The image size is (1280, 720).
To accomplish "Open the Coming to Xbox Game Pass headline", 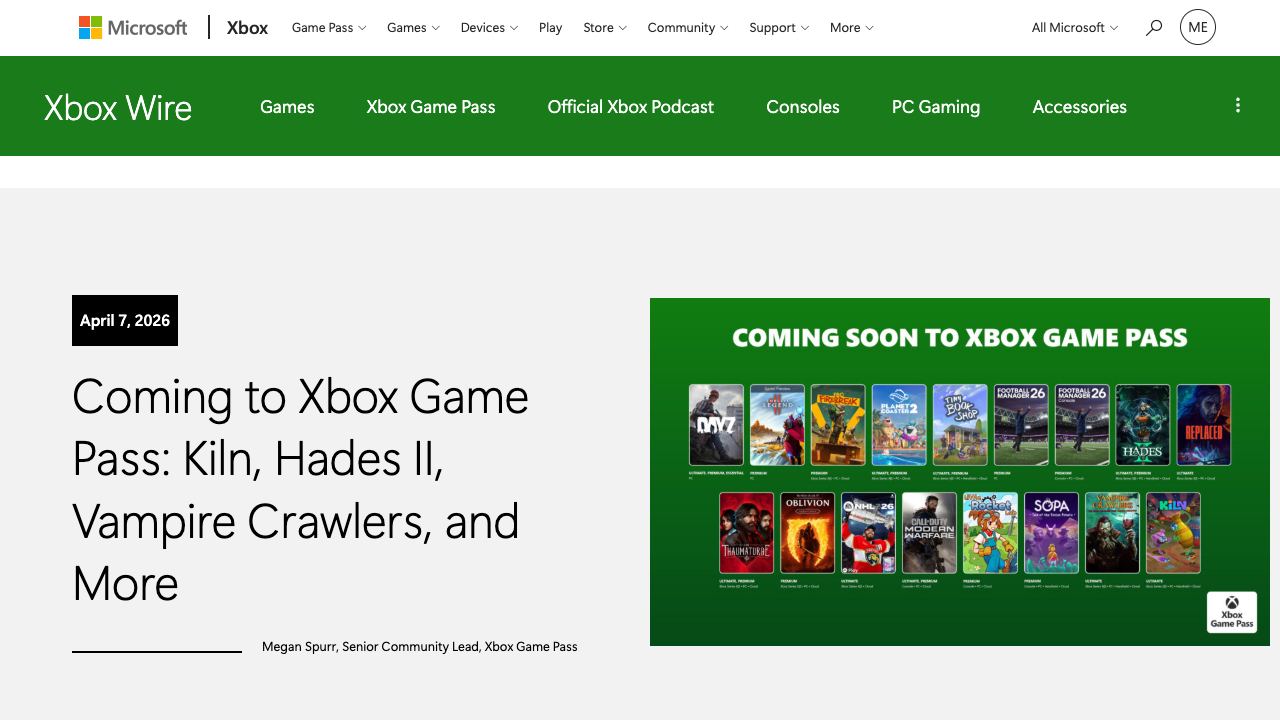I will tap(300, 490).
